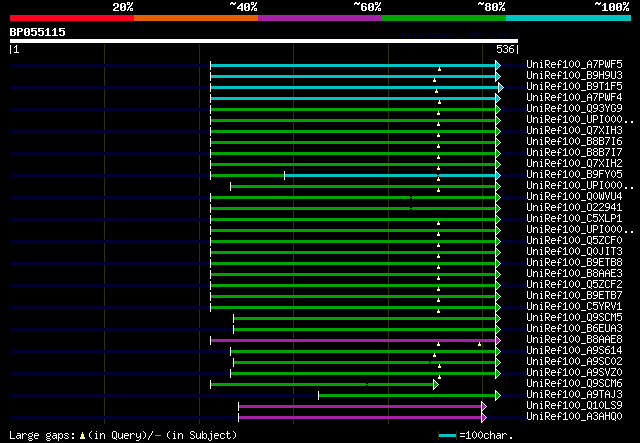Open hit UniRef100_B9T1F5 label

(x=574, y=86)
